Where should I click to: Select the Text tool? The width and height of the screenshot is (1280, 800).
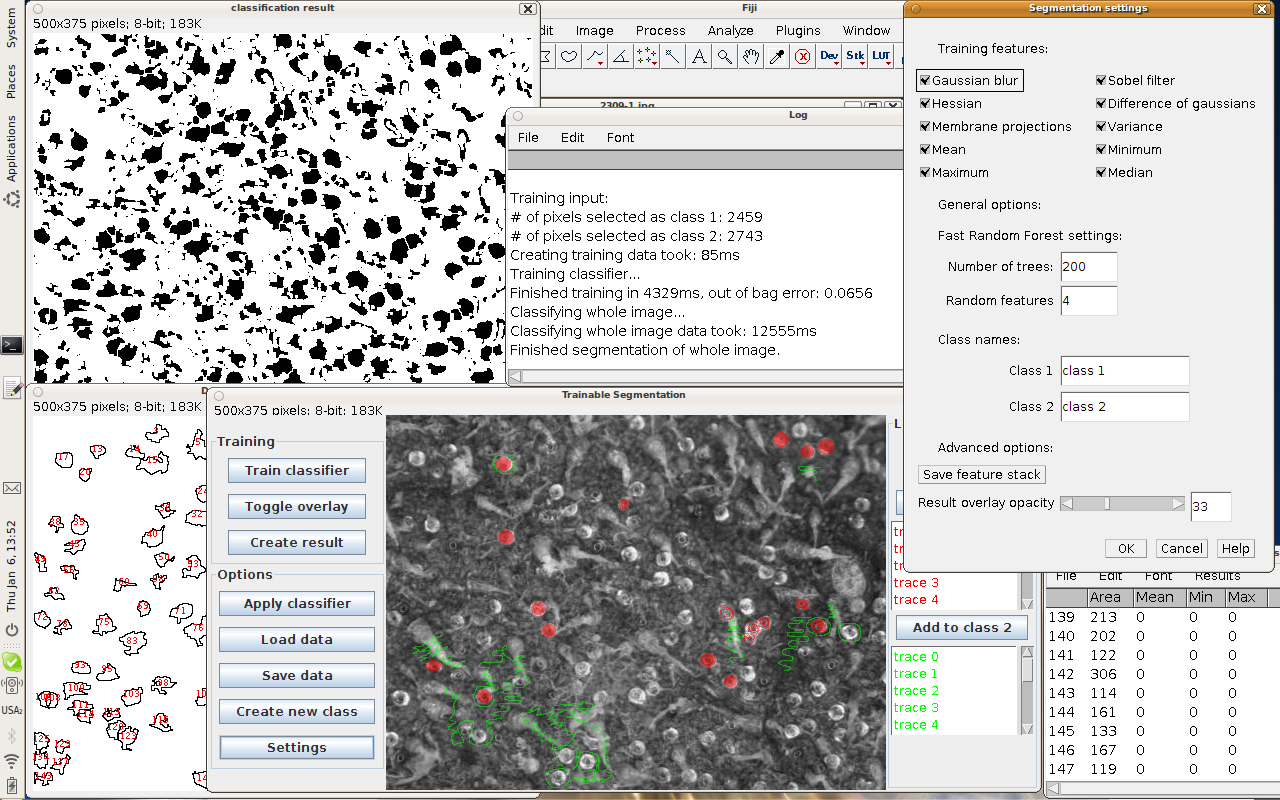coord(699,57)
